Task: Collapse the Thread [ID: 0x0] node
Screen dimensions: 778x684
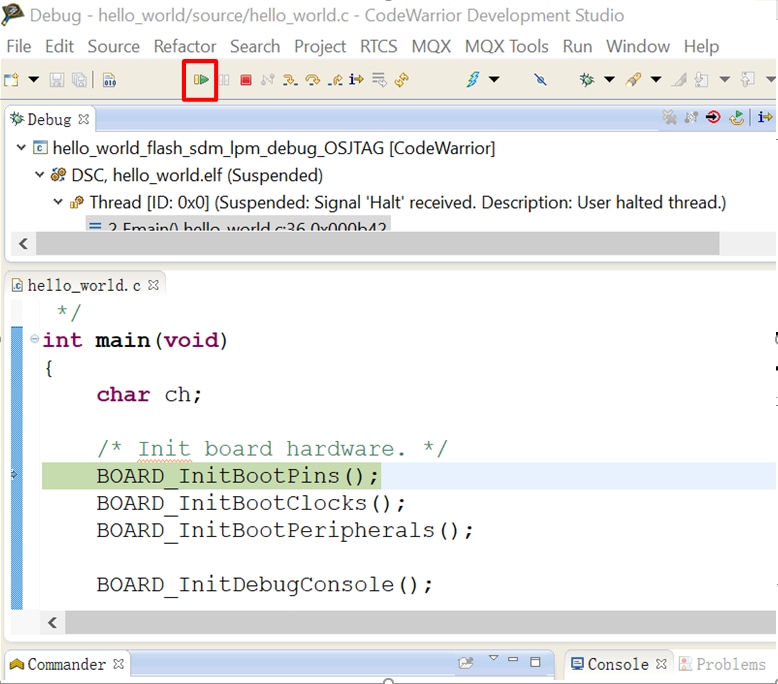Action: click(x=57, y=202)
